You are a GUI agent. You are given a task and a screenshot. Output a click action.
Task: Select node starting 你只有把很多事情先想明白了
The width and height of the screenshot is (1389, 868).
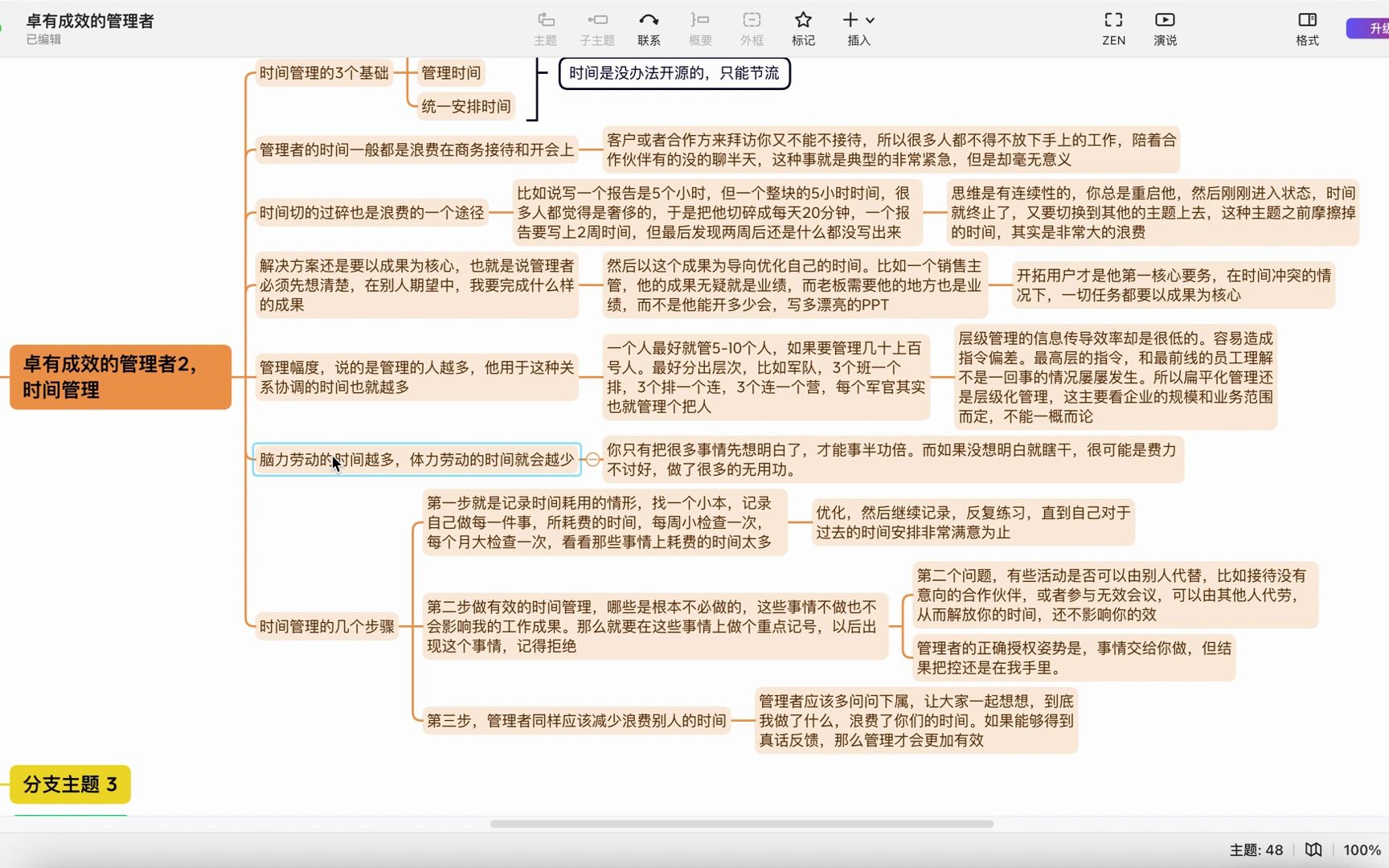click(x=893, y=460)
